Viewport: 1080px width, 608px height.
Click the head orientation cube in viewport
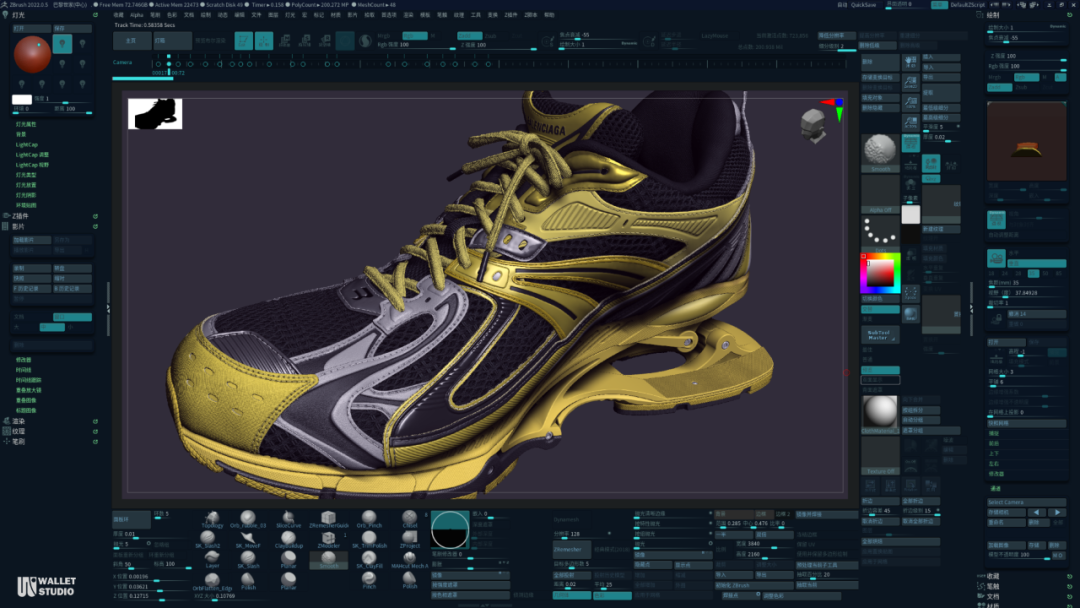[x=813, y=127]
